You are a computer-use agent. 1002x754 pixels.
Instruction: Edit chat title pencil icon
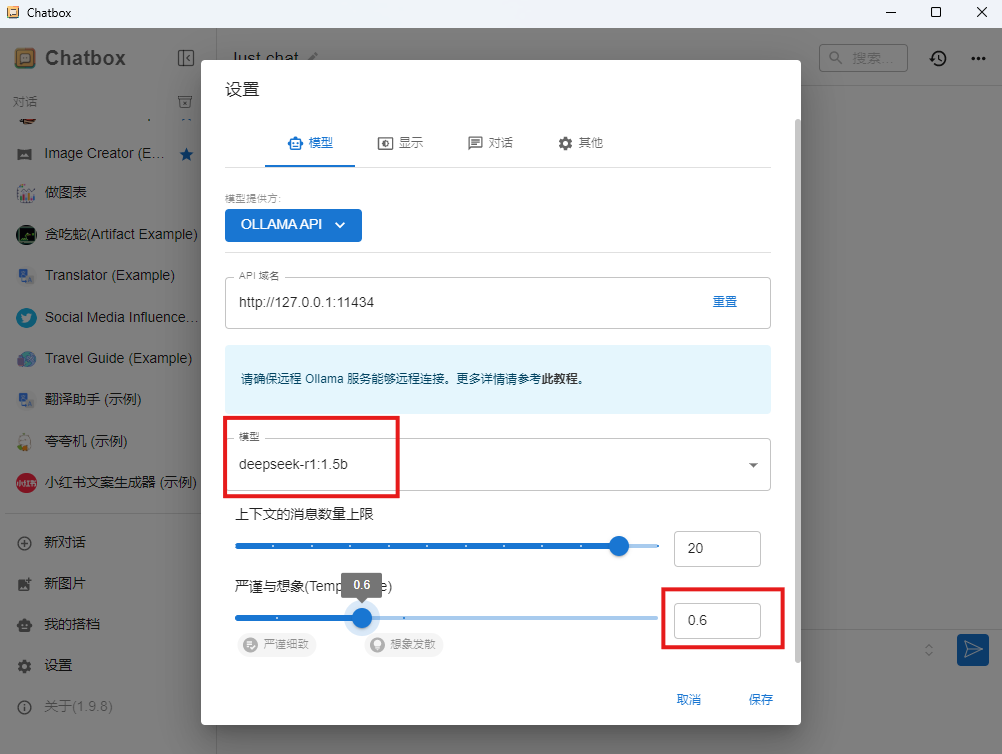(x=312, y=56)
